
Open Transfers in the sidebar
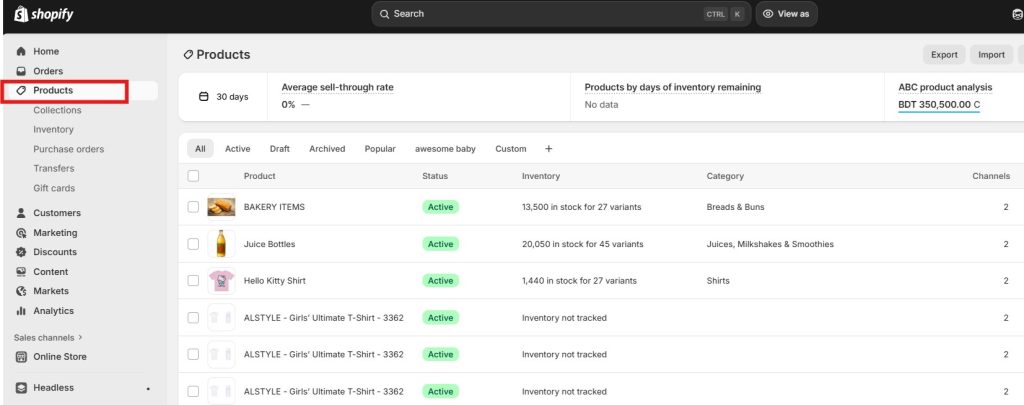(x=54, y=169)
